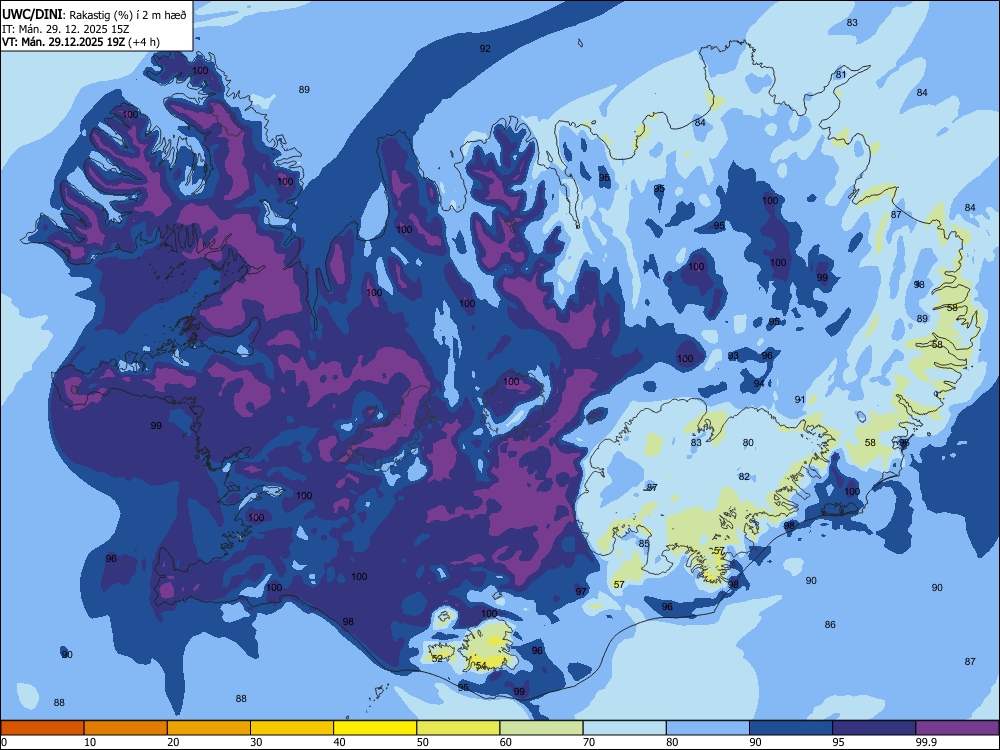This screenshot has width=1000, height=750.
Task: Select the humidity value "82" on the map
Action: (x=744, y=476)
